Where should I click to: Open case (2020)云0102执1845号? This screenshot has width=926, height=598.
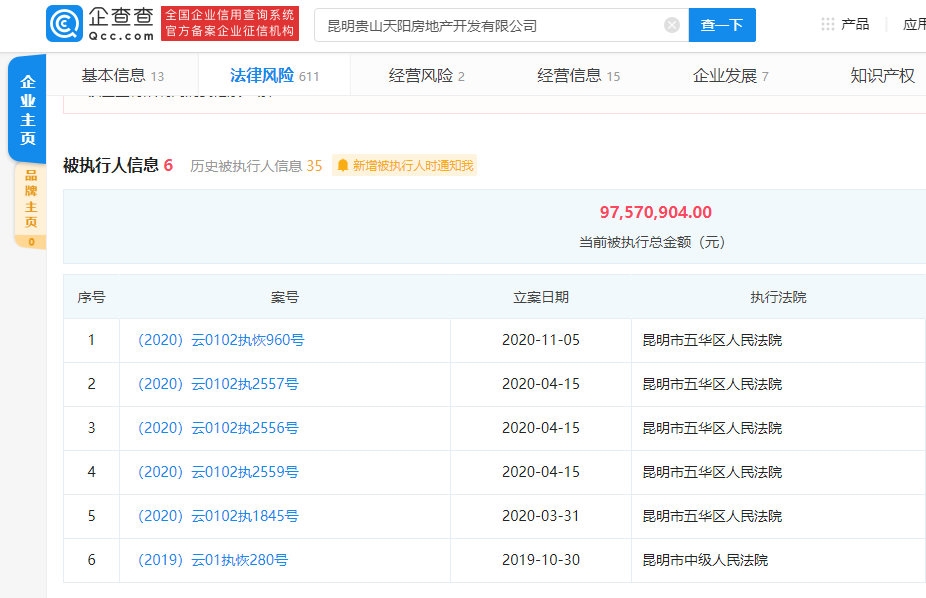217,516
